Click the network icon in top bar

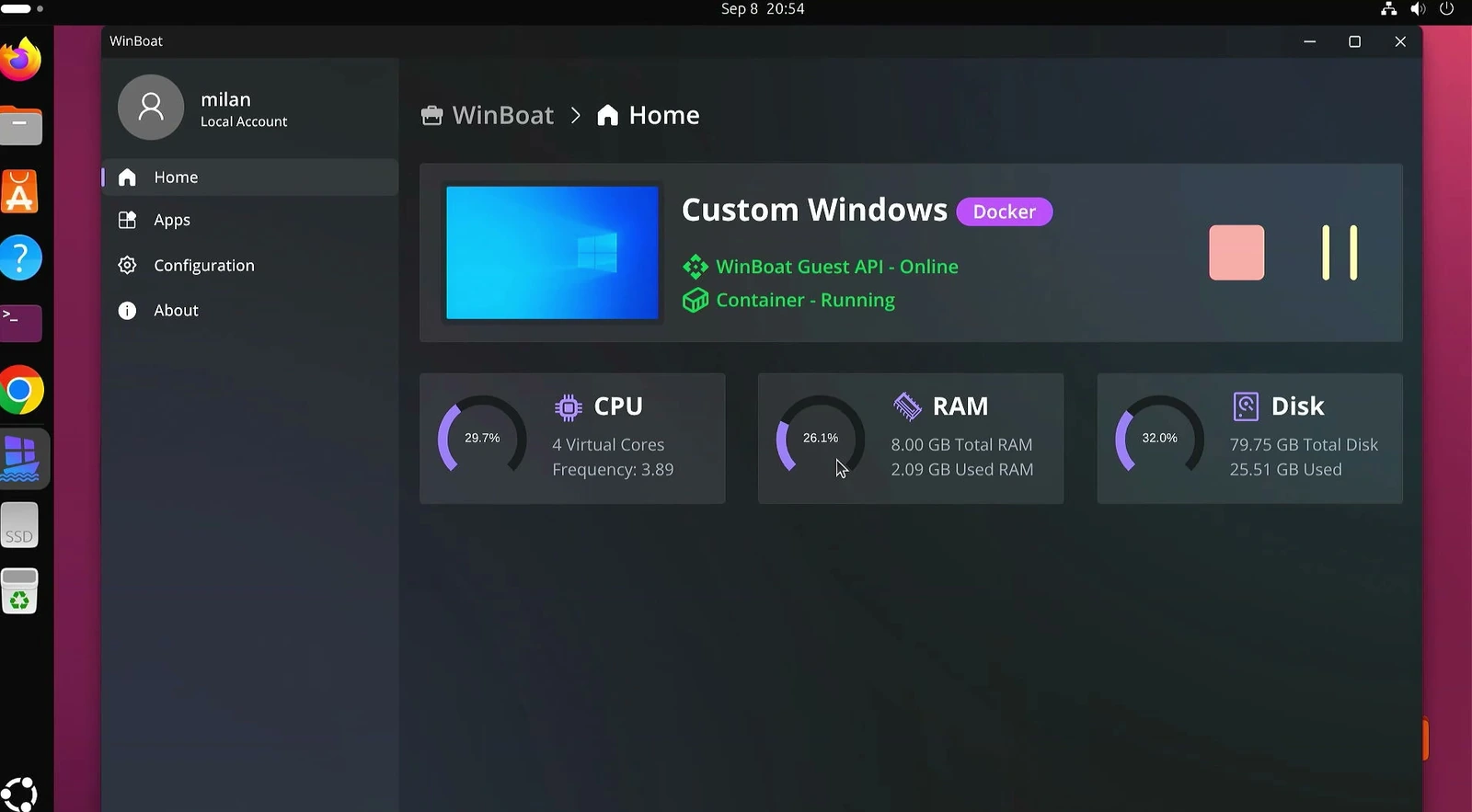pos(1389,9)
